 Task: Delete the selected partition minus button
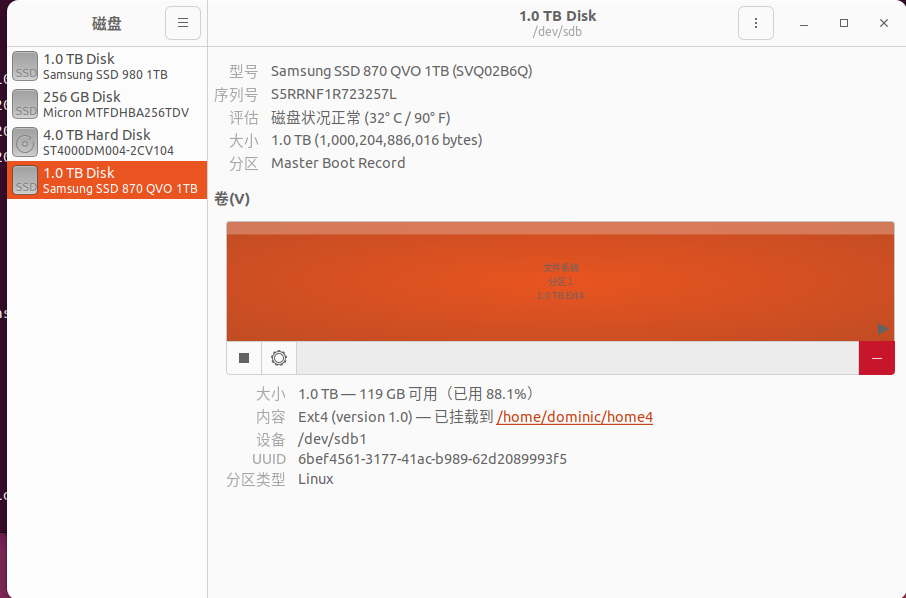[877, 358]
